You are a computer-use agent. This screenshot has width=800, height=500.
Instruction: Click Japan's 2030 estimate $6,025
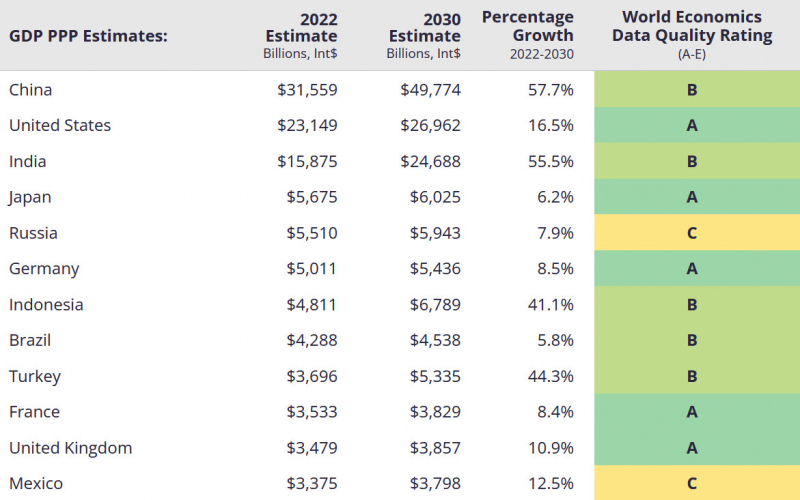(435, 197)
